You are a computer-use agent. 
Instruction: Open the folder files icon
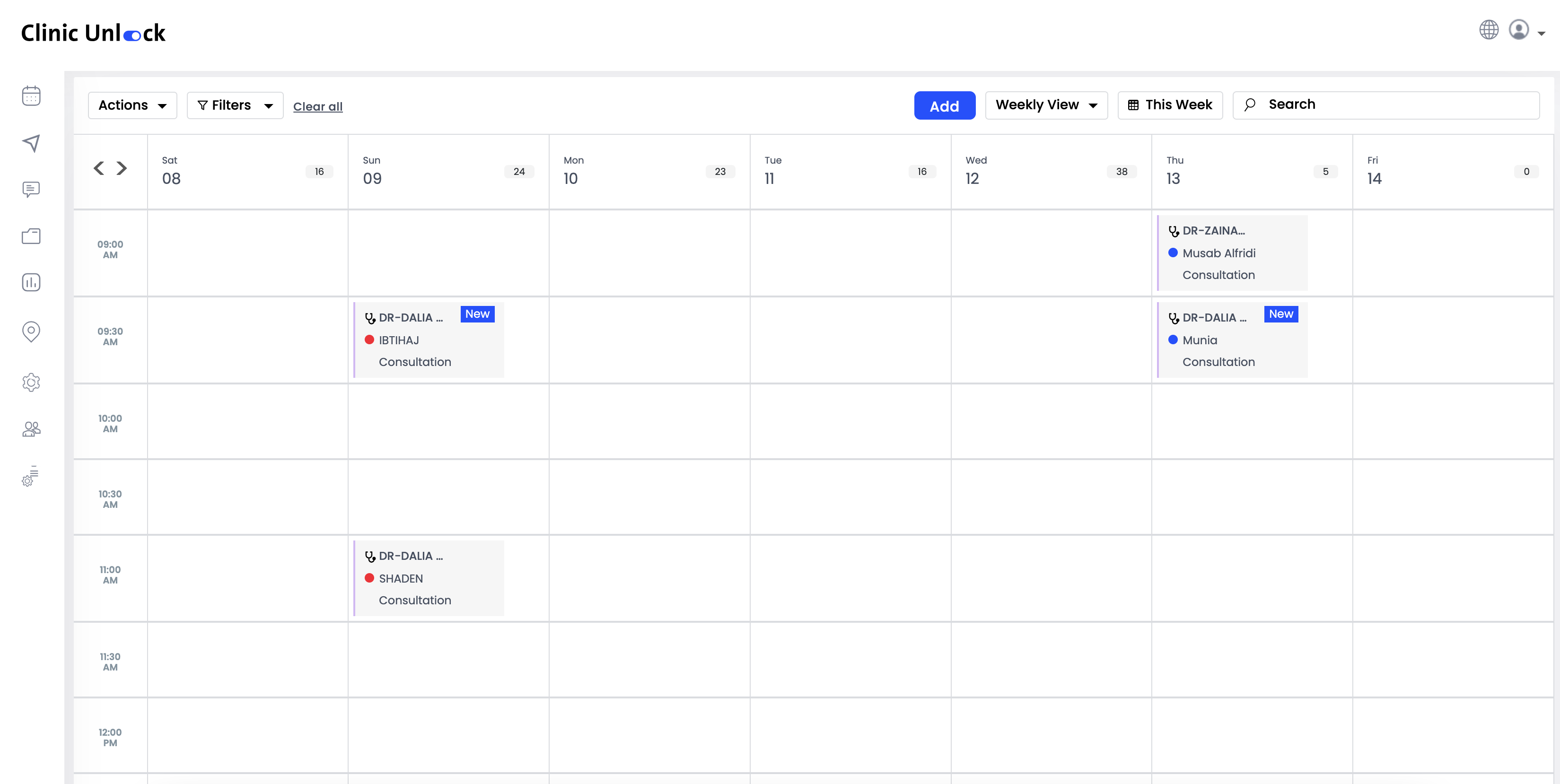pyautogui.click(x=31, y=236)
